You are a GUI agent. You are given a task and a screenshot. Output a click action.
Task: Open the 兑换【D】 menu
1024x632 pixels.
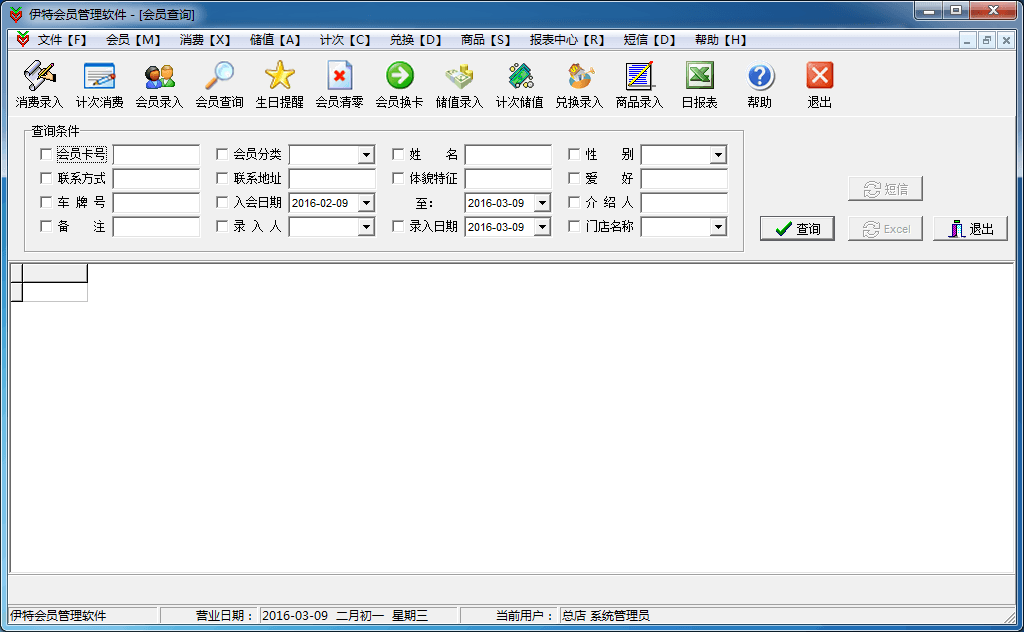coord(415,40)
